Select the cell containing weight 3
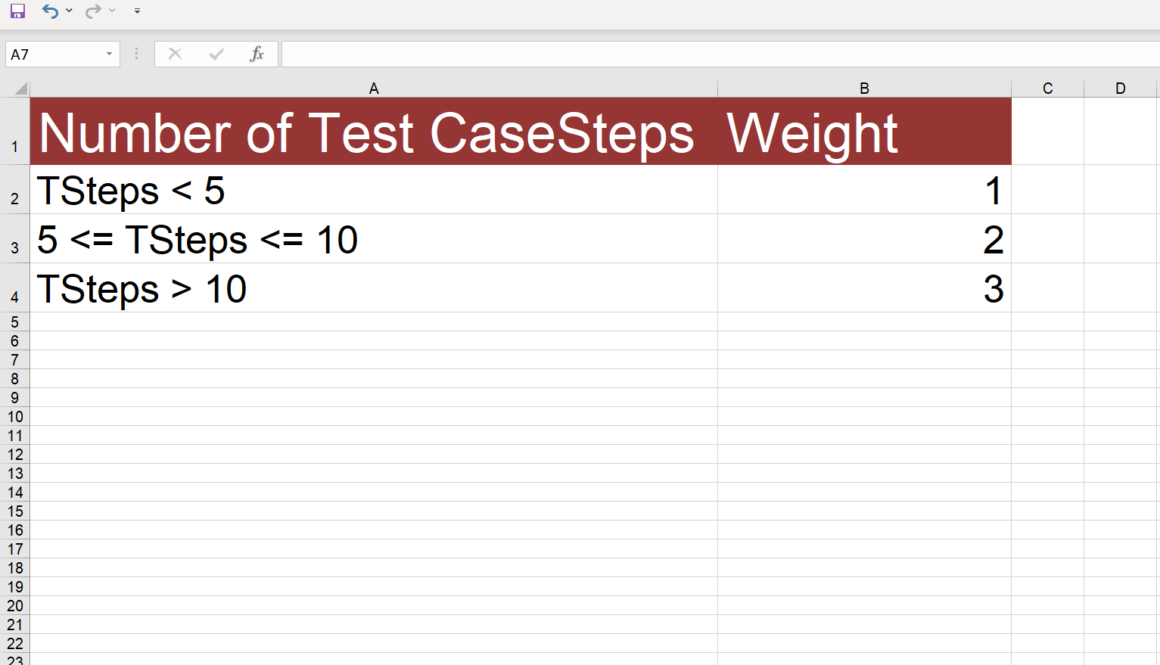Image resolution: width=1160 pixels, height=665 pixels. point(864,289)
